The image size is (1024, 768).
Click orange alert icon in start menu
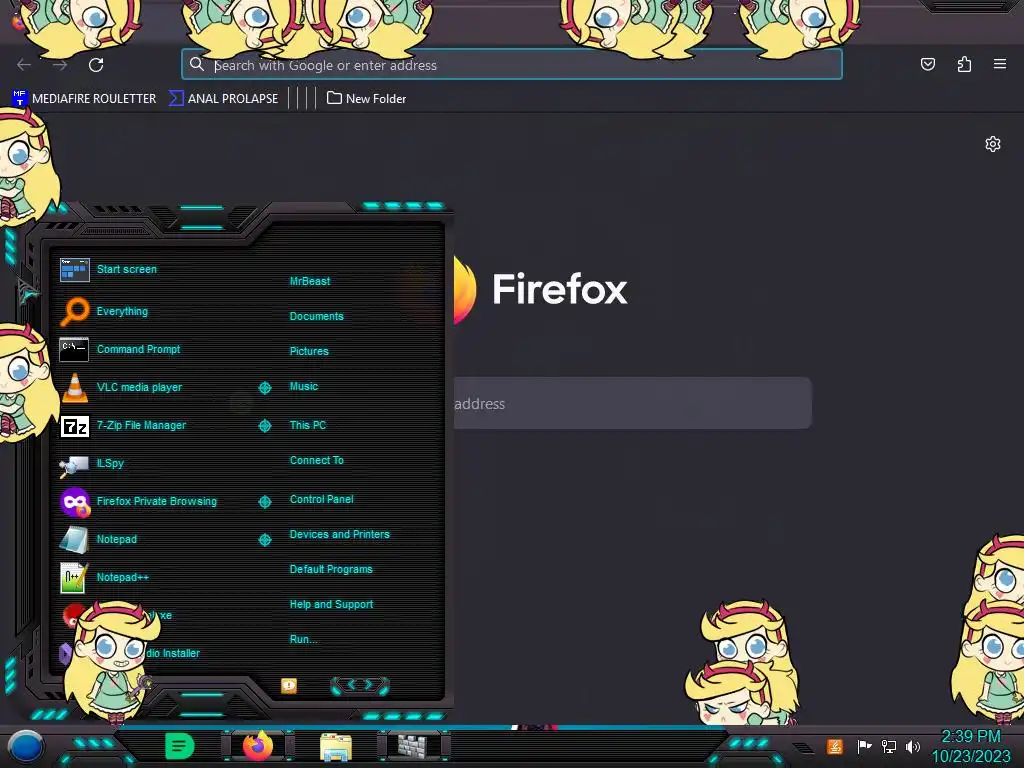point(289,686)
